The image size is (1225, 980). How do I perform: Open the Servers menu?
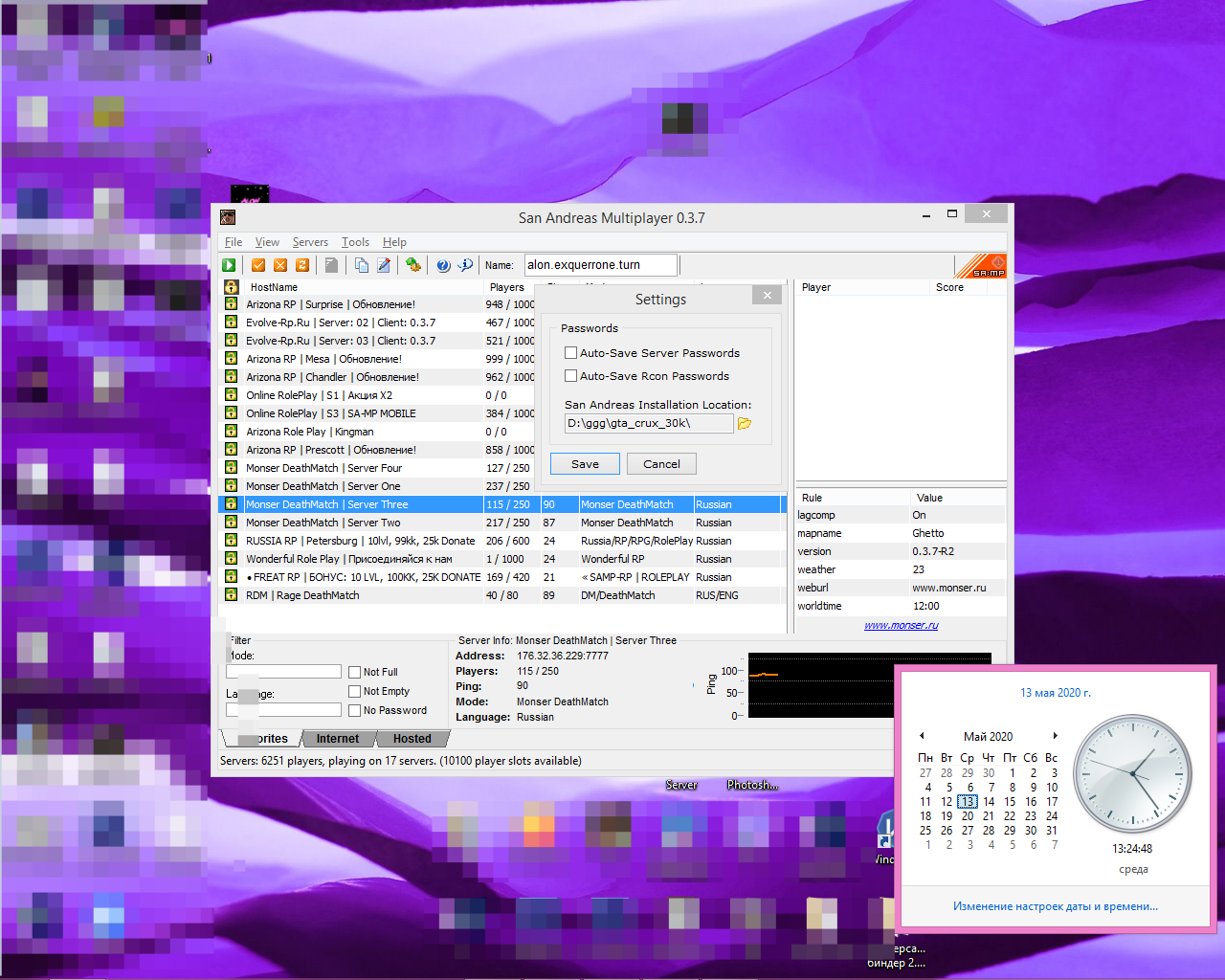point(310,242)
